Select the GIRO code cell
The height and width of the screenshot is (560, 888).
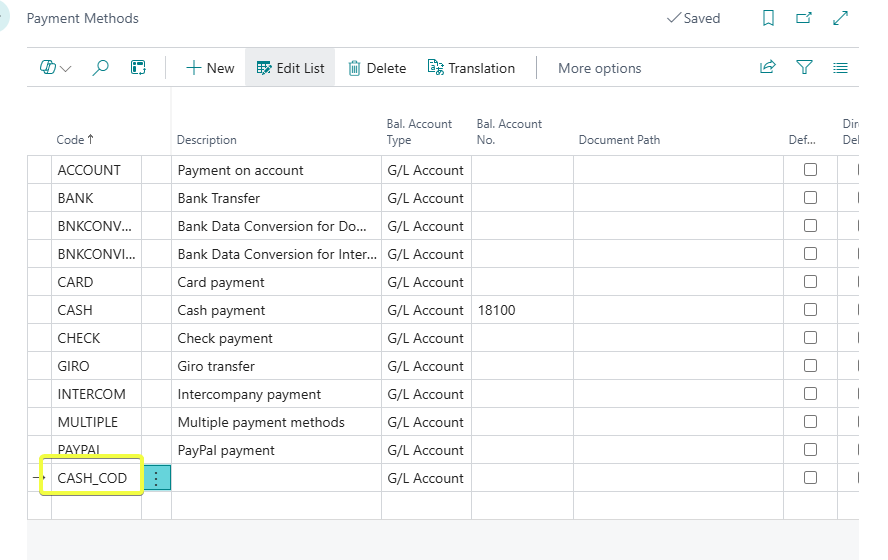(96, 366)
